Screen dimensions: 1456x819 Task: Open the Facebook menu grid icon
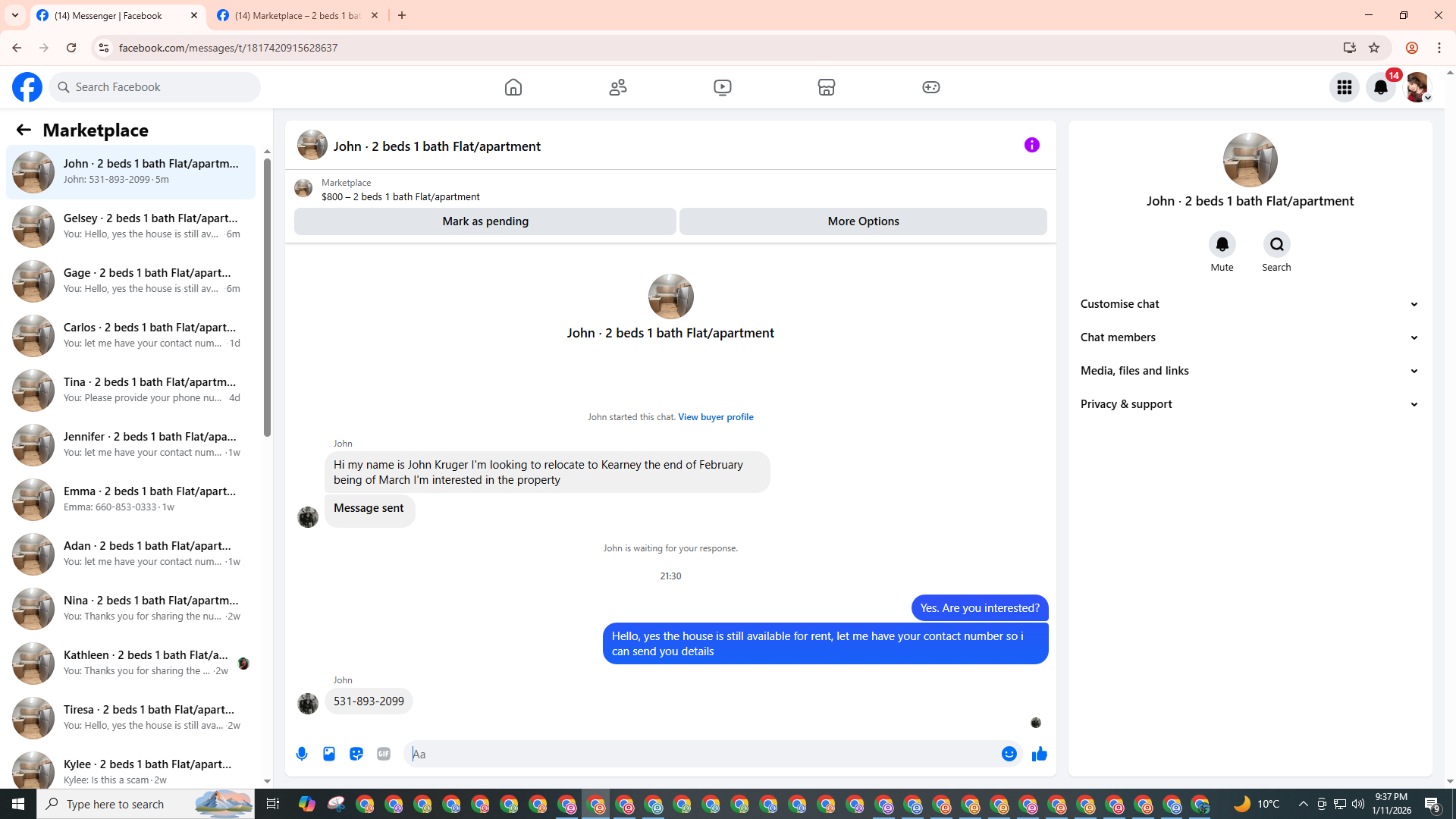pos(1345,87)
